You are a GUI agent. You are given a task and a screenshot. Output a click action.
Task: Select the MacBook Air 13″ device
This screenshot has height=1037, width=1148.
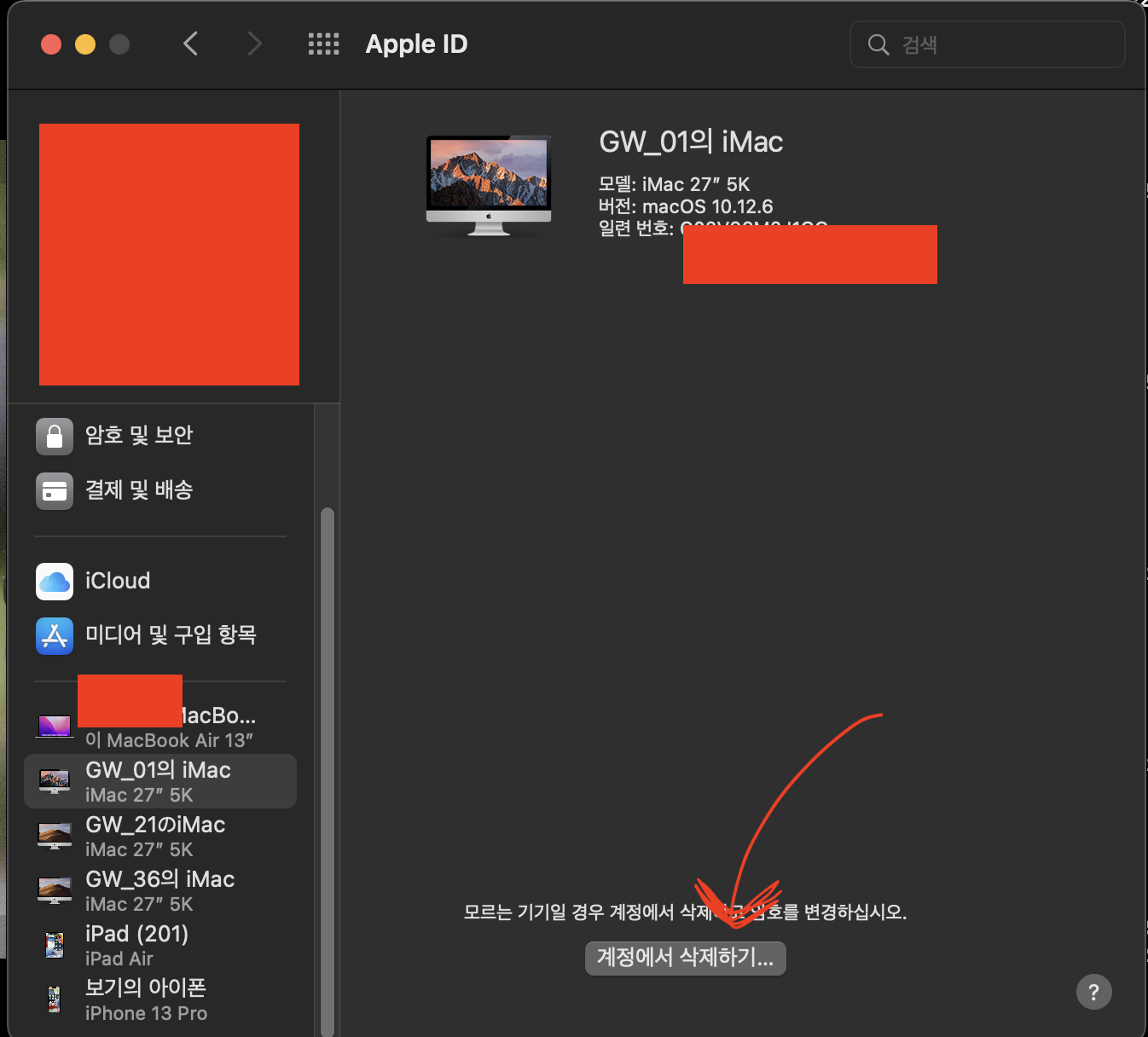(160, 727)
